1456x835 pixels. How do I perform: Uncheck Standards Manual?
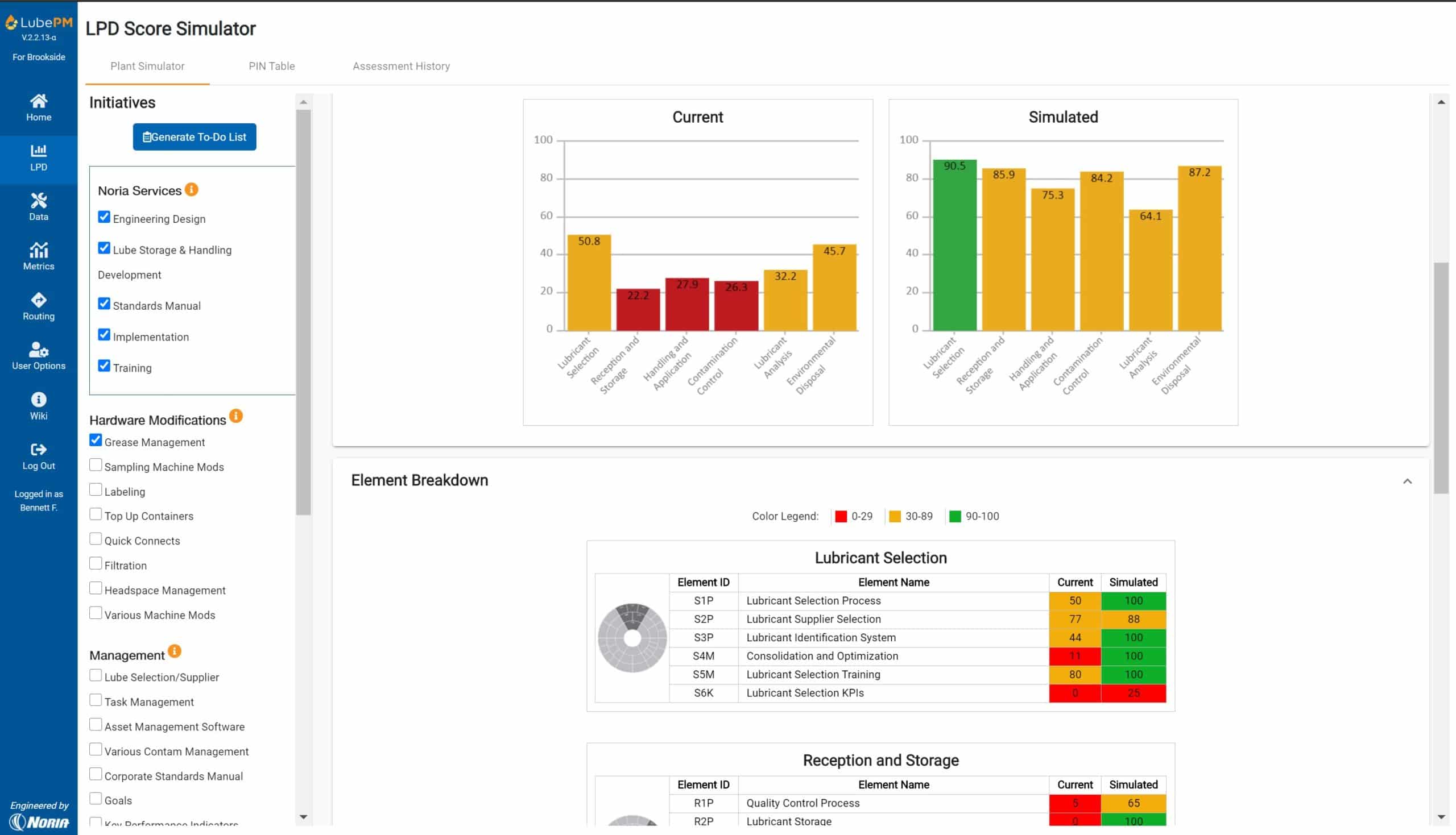(104, 304)
